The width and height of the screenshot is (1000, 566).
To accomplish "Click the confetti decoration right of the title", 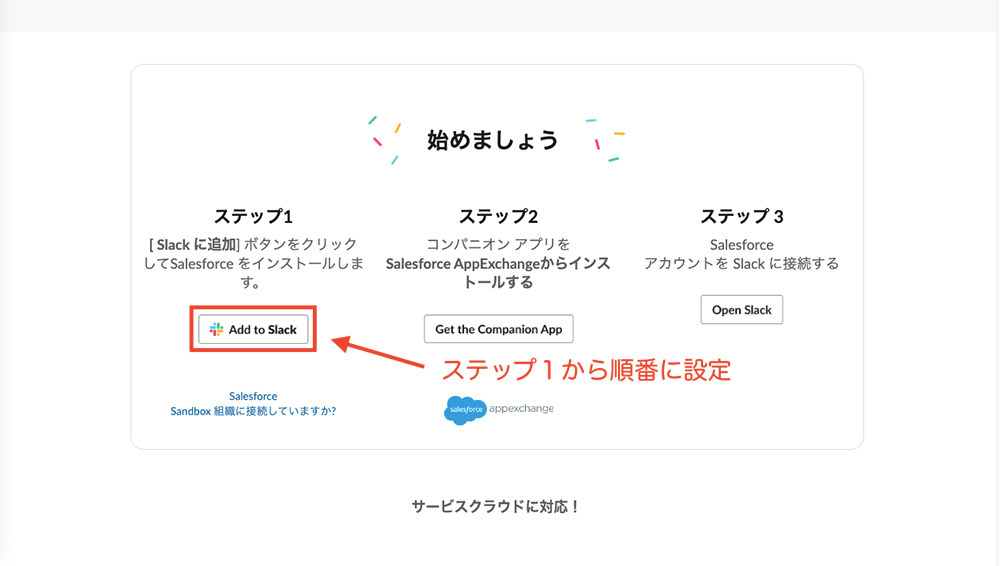I will pyautogui.click(x=605, y=140).
